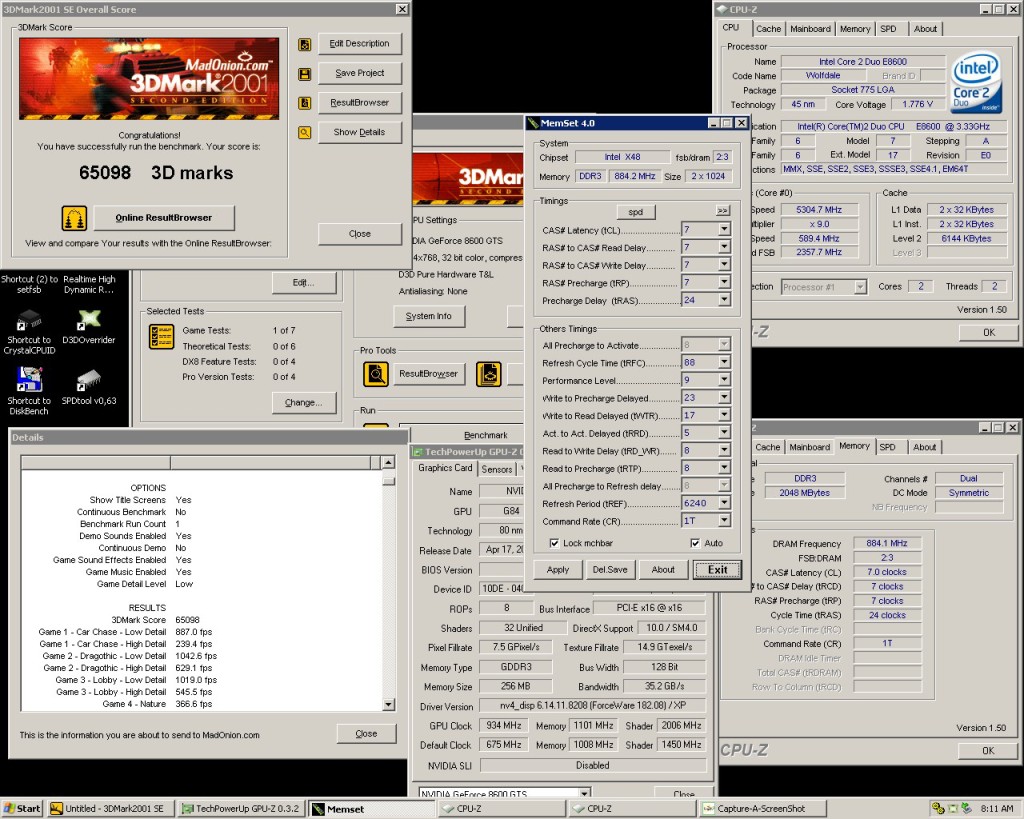This screenshot has width=1024, height=819.
Task: Click Details list scrollbar down arrow
Action: 389,704
